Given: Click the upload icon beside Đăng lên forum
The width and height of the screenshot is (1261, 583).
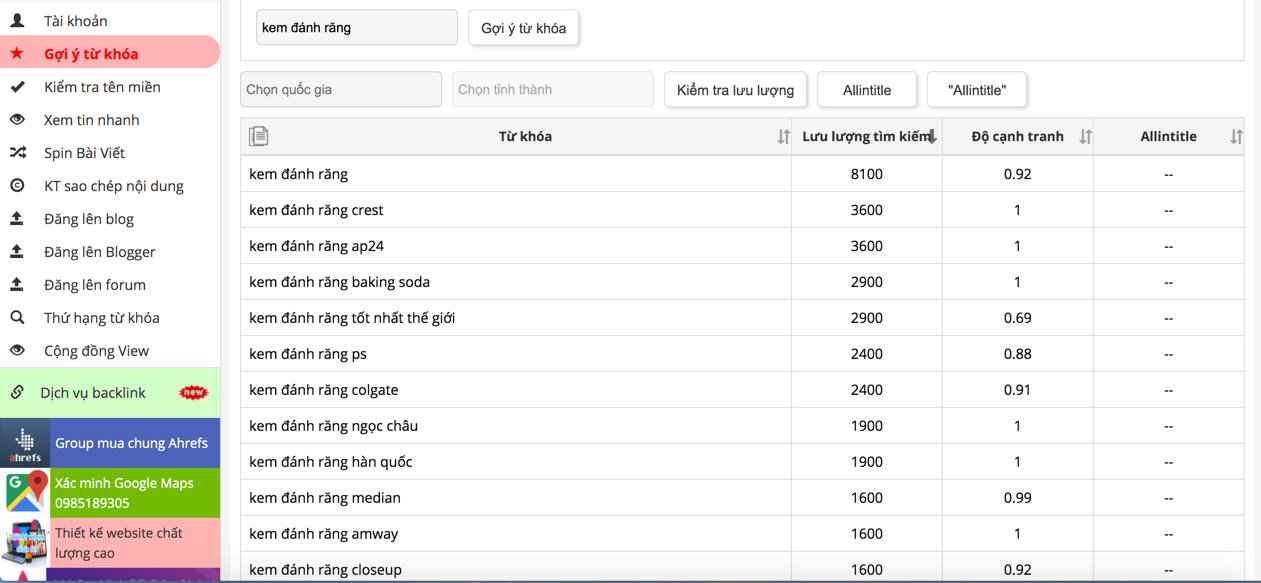Looking at the screenshot, I should pos(17,284).
